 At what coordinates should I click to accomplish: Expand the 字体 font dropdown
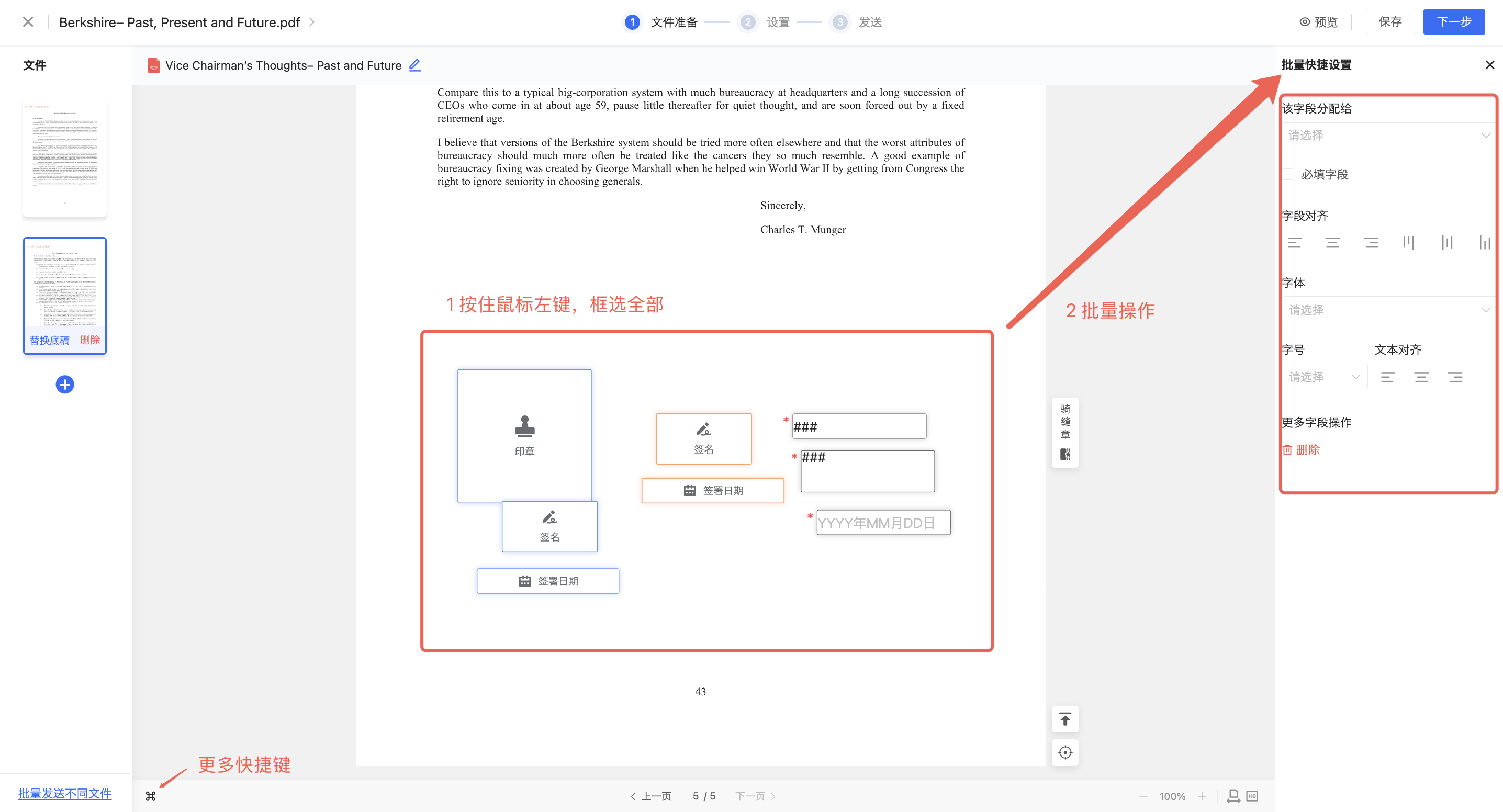tap(1387, 310)
